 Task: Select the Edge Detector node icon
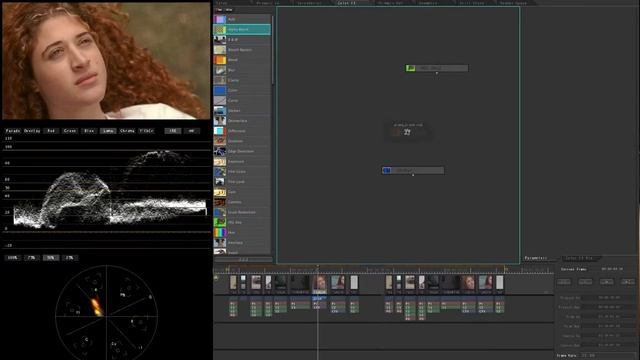pos(220,151)
